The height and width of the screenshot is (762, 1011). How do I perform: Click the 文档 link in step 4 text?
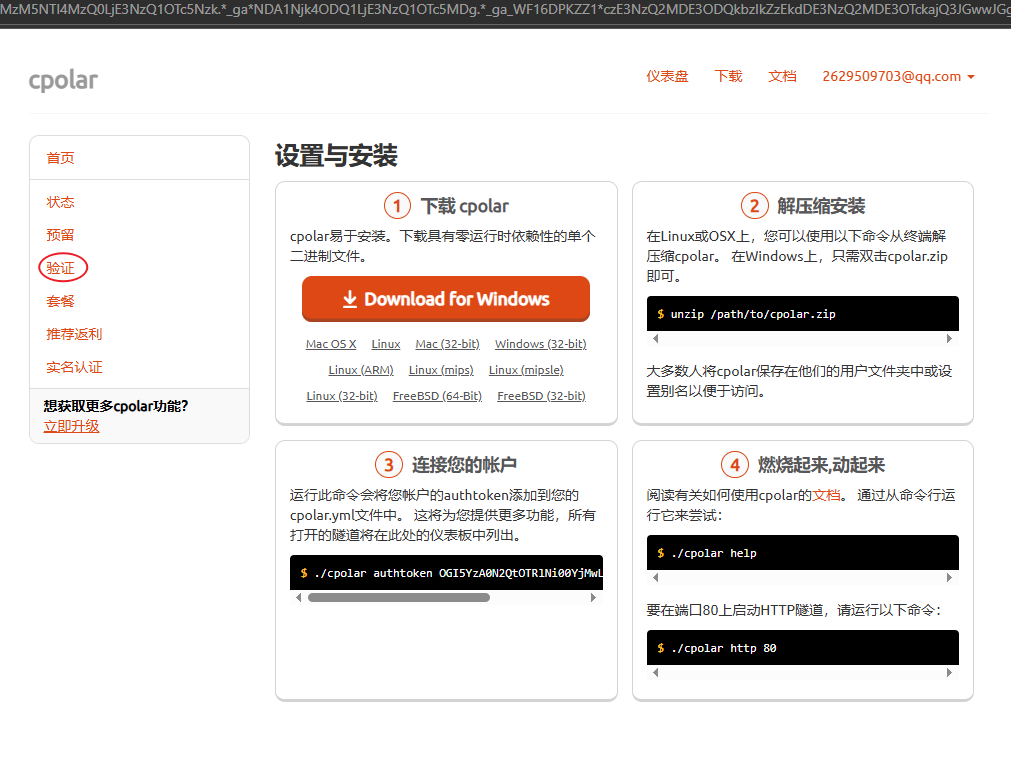tap(826, 495)
